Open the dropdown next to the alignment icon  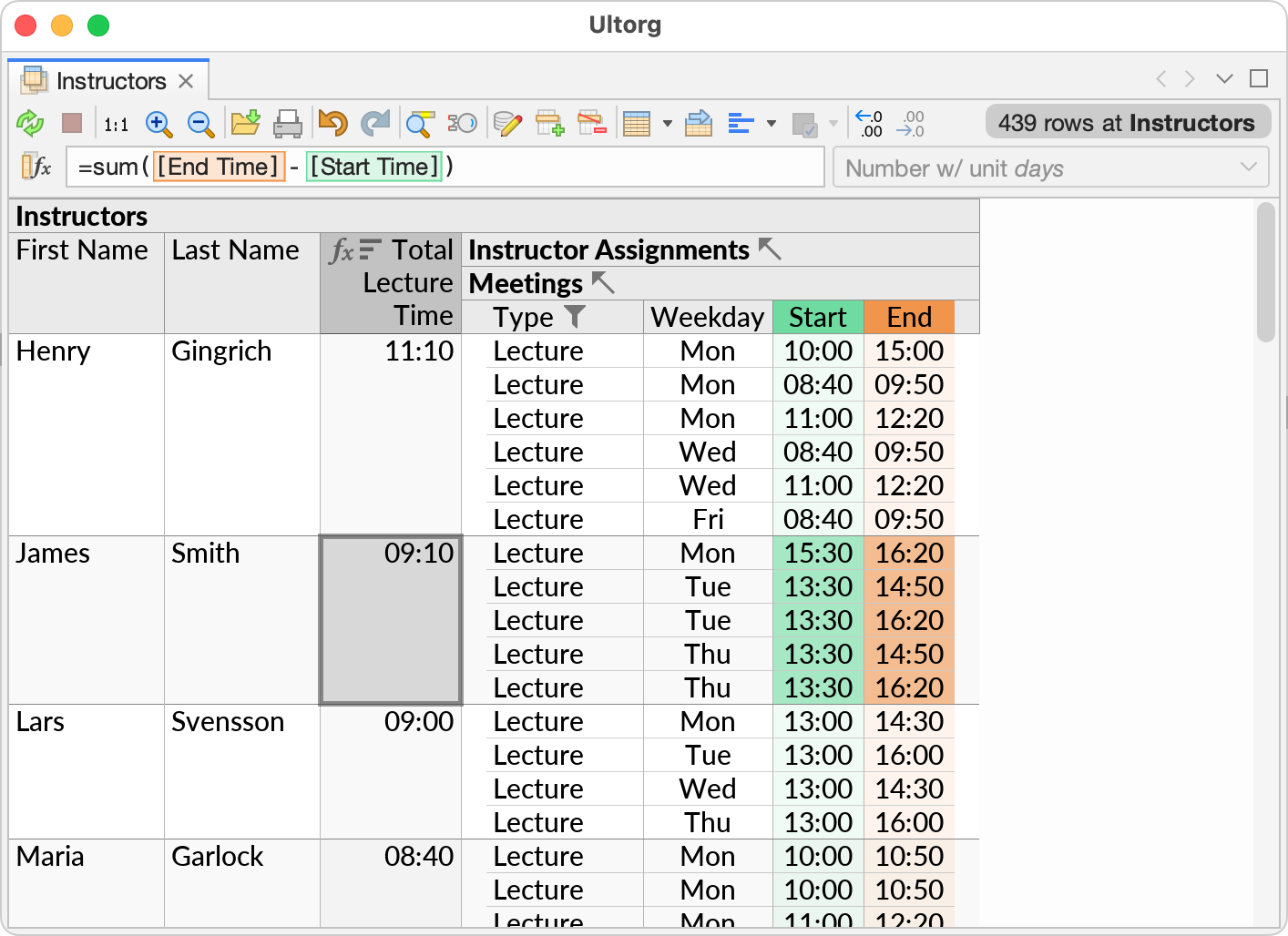771,123
